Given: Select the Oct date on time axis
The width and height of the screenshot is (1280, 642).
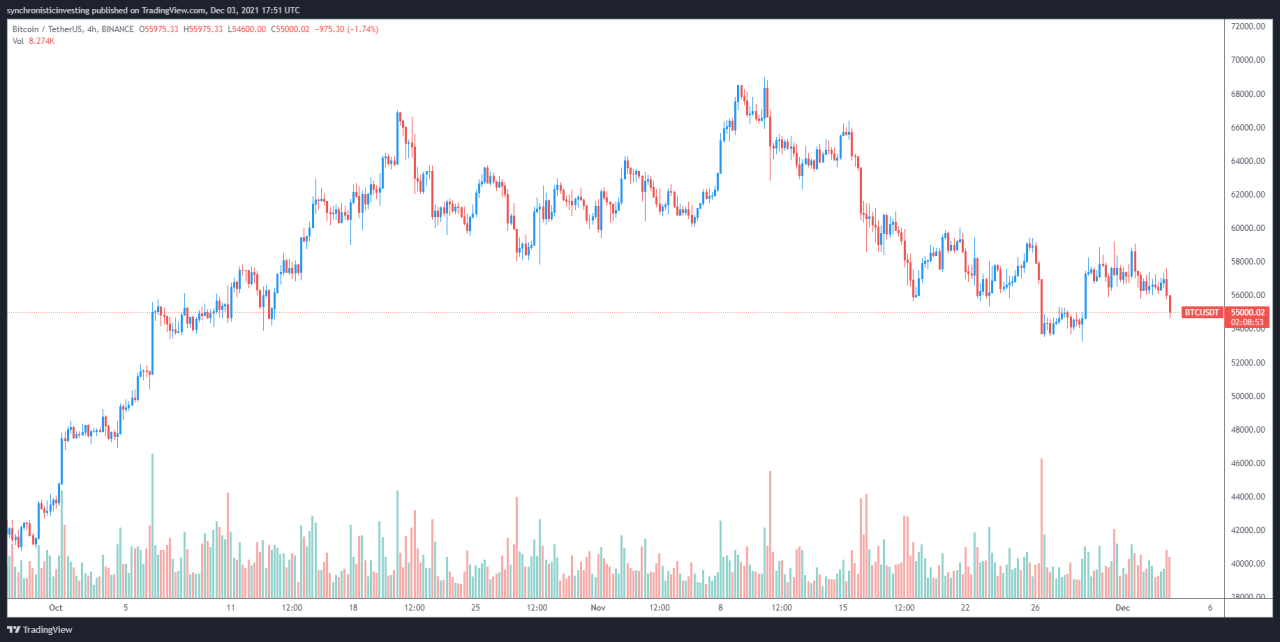Looking at the screenshot, I should pyautogui.click(x=55, y=607).
